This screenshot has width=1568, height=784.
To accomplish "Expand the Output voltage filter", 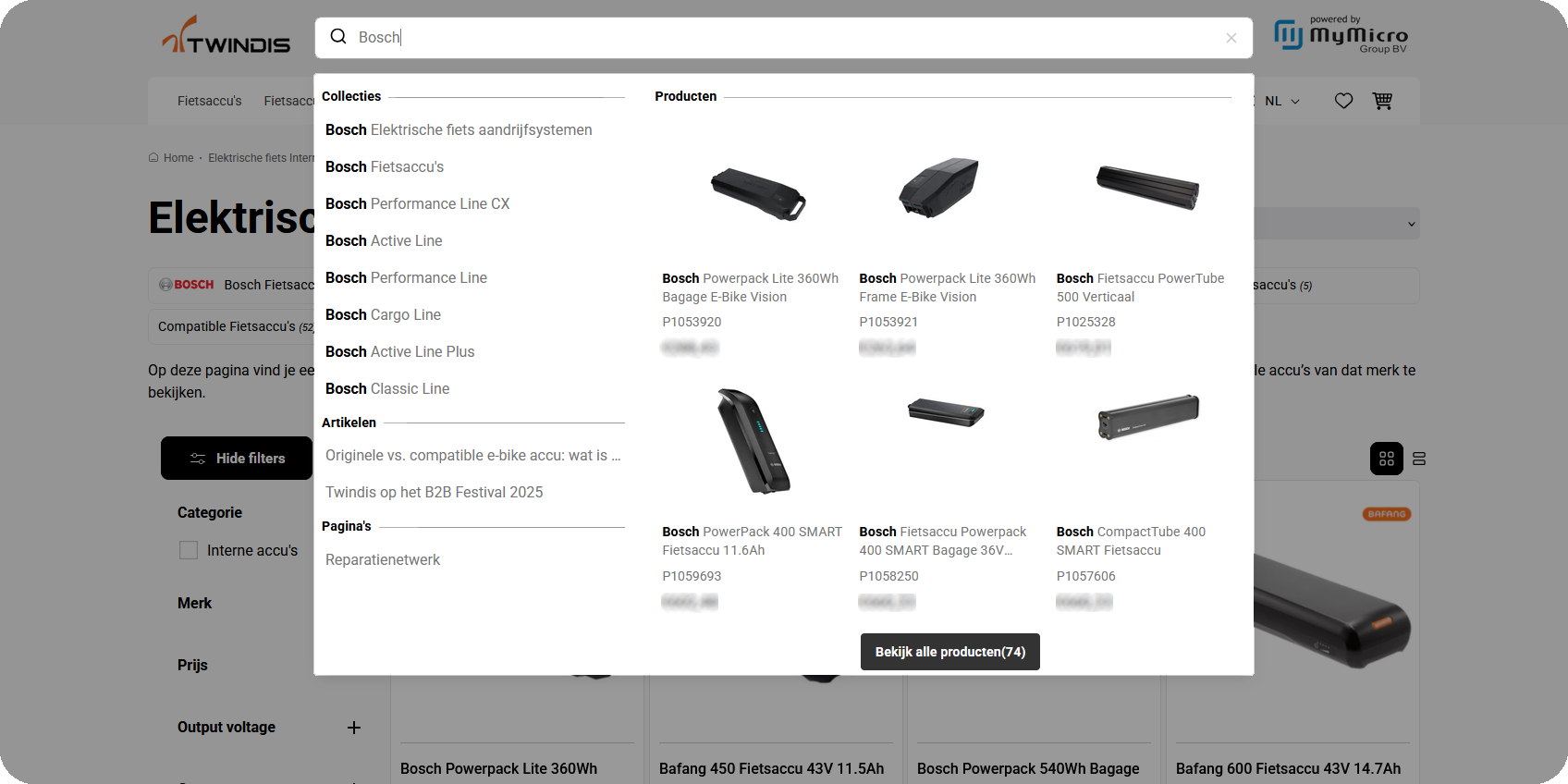I will 354,728.
